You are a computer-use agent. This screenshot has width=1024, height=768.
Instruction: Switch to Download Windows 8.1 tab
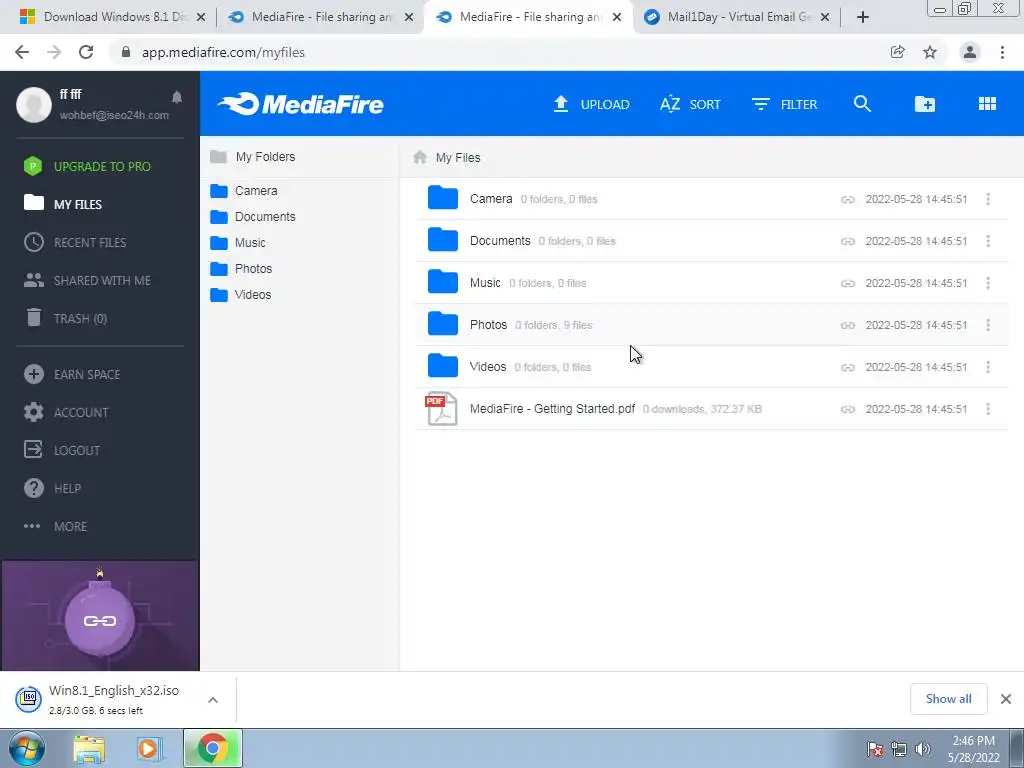[x=112, y=17]
